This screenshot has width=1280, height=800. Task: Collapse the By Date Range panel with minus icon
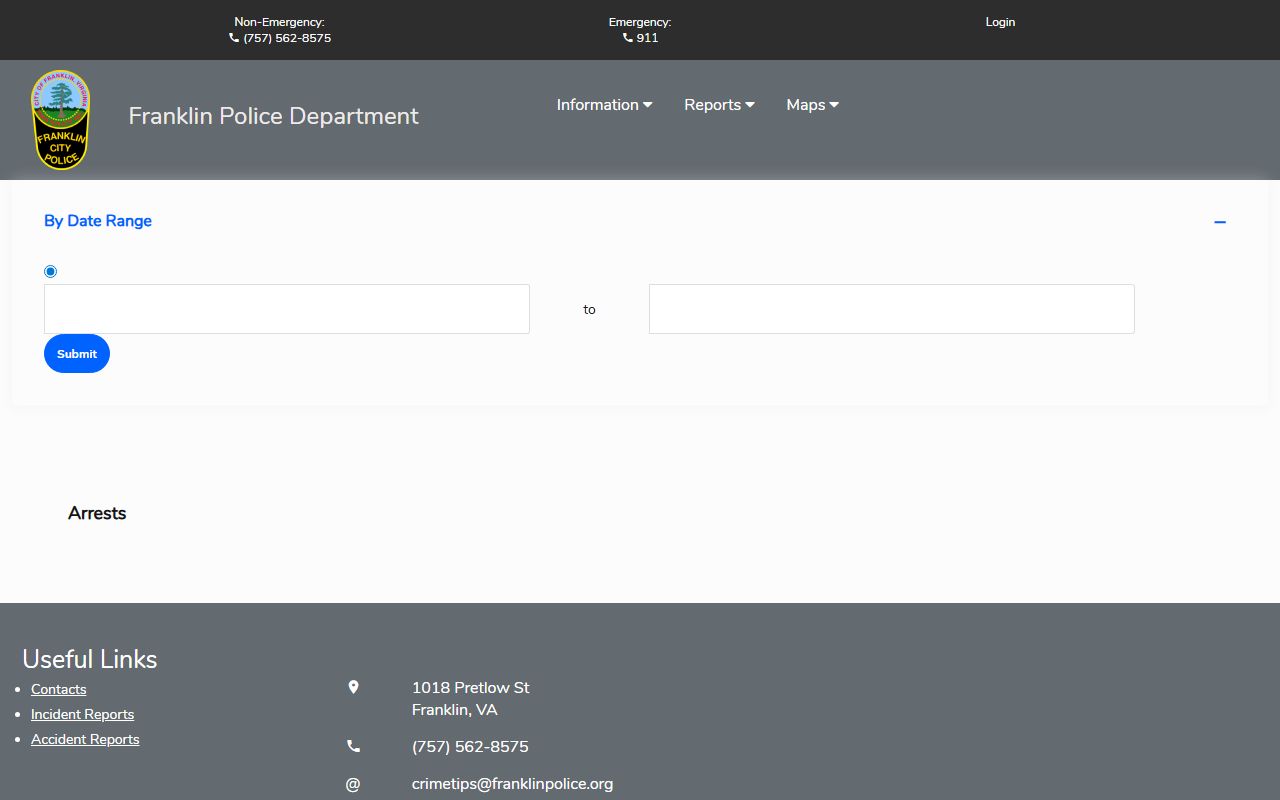[1220, 222]
